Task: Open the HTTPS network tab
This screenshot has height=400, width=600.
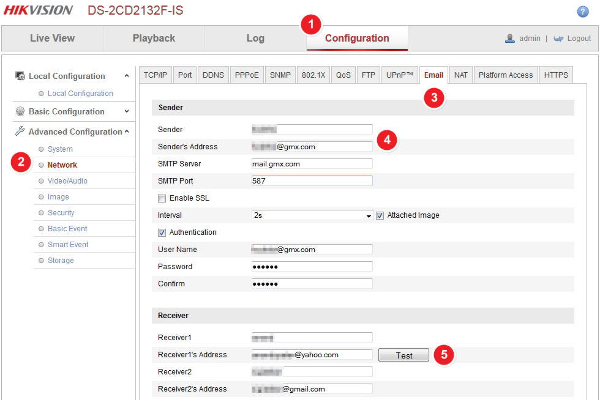Action: point(555,74)
